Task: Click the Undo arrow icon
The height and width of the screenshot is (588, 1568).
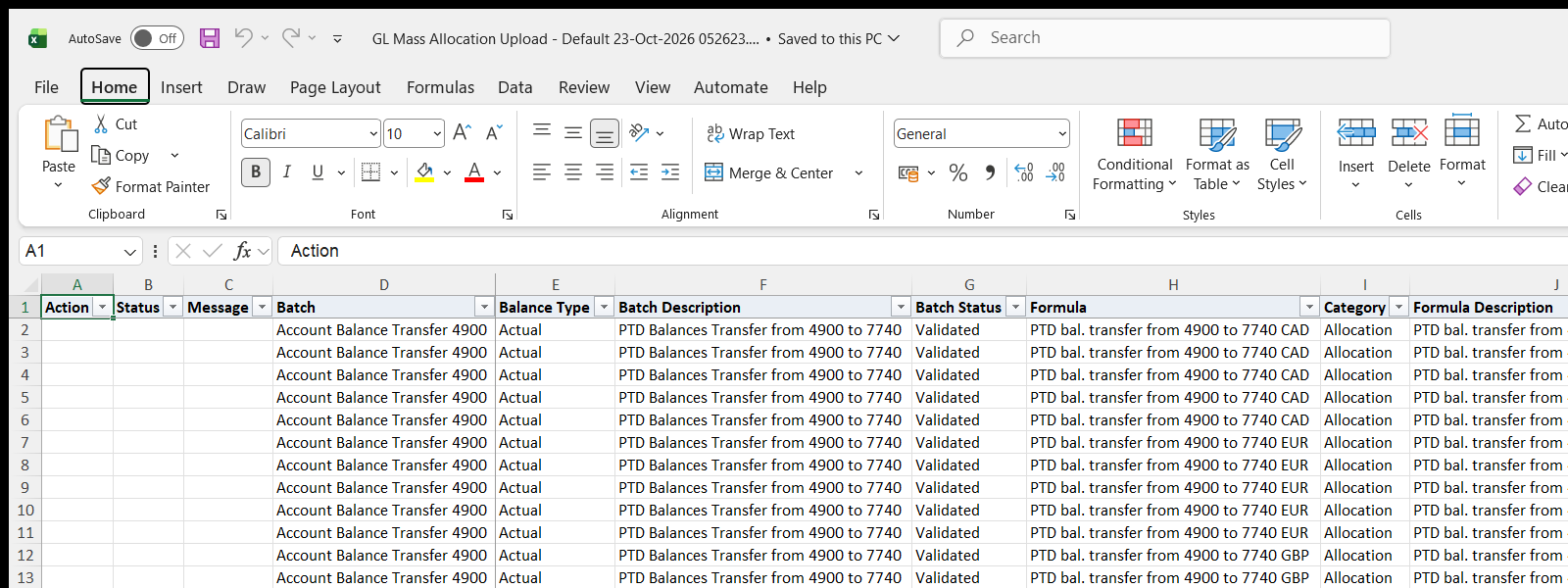Action: tap(244, 38)
